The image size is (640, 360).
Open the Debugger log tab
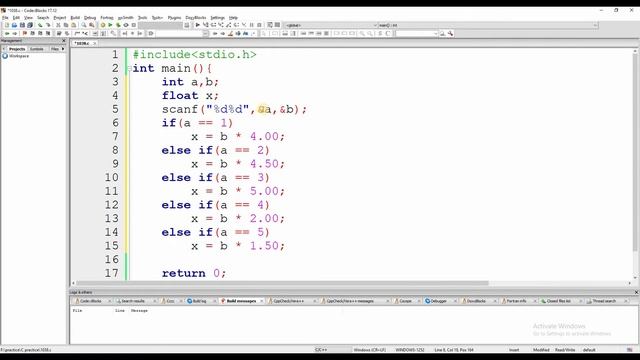coord(438,301)
